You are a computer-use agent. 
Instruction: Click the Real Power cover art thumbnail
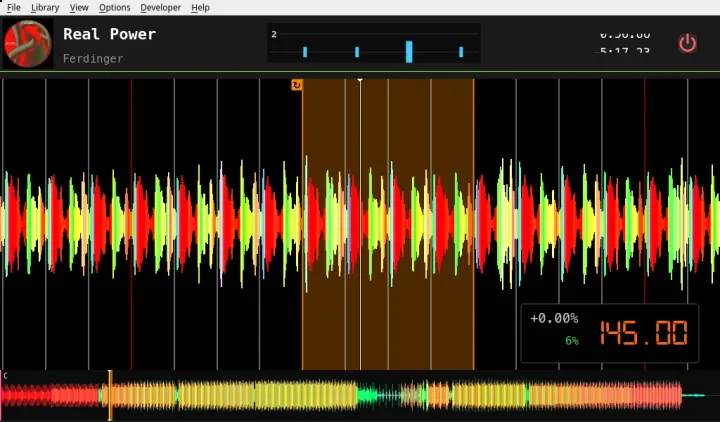click(28, 44)
